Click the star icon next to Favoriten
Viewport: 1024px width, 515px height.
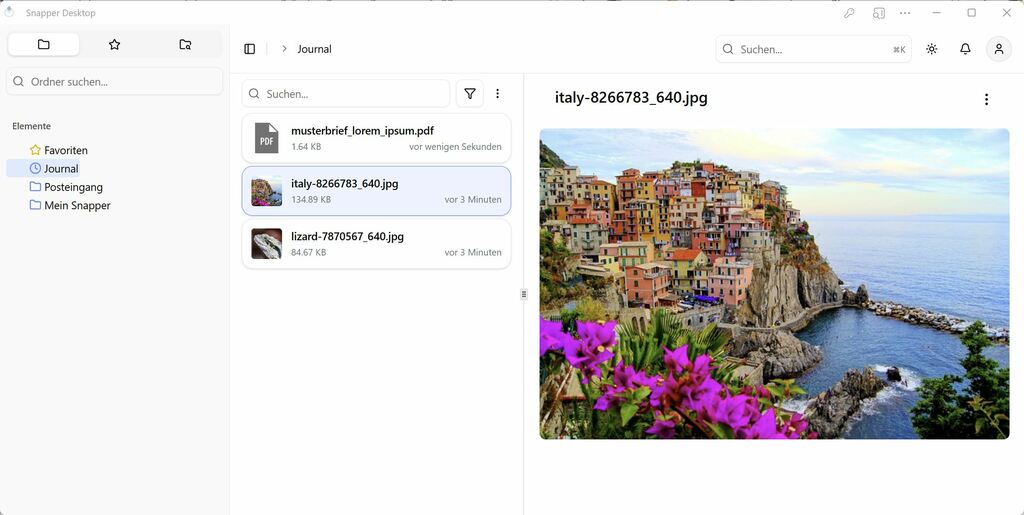pos(35,150)
